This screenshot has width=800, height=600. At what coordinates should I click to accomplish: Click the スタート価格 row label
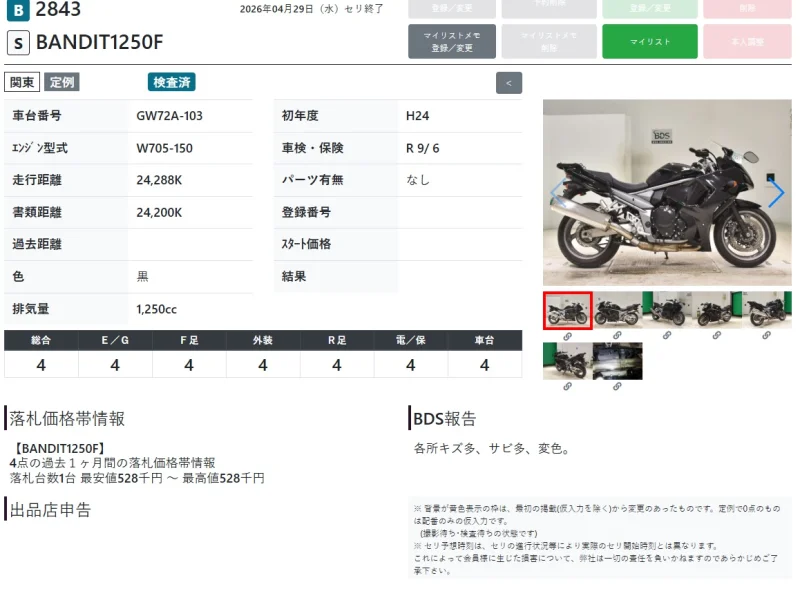coord(306,244)
